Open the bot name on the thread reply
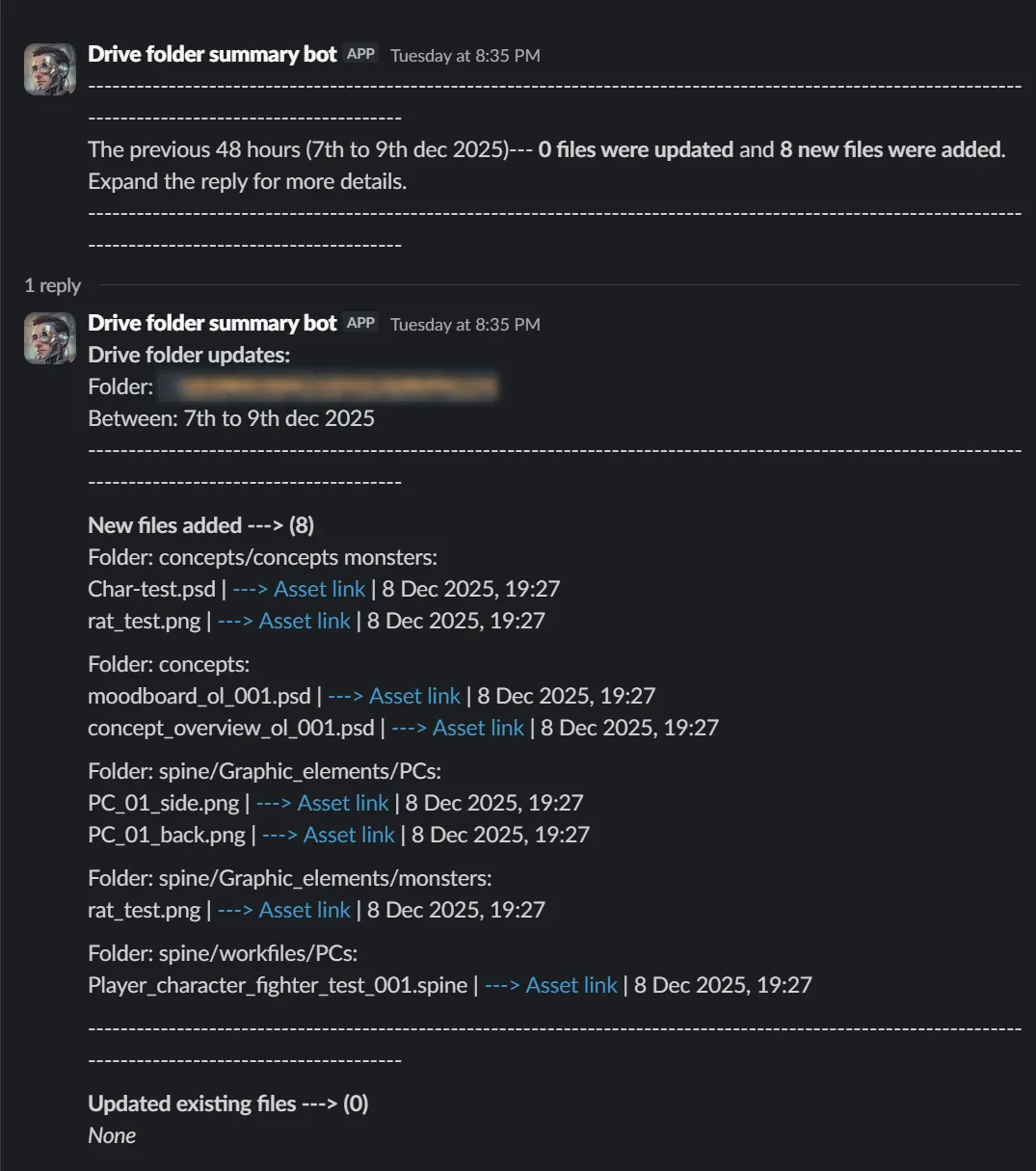 point(212,323)
